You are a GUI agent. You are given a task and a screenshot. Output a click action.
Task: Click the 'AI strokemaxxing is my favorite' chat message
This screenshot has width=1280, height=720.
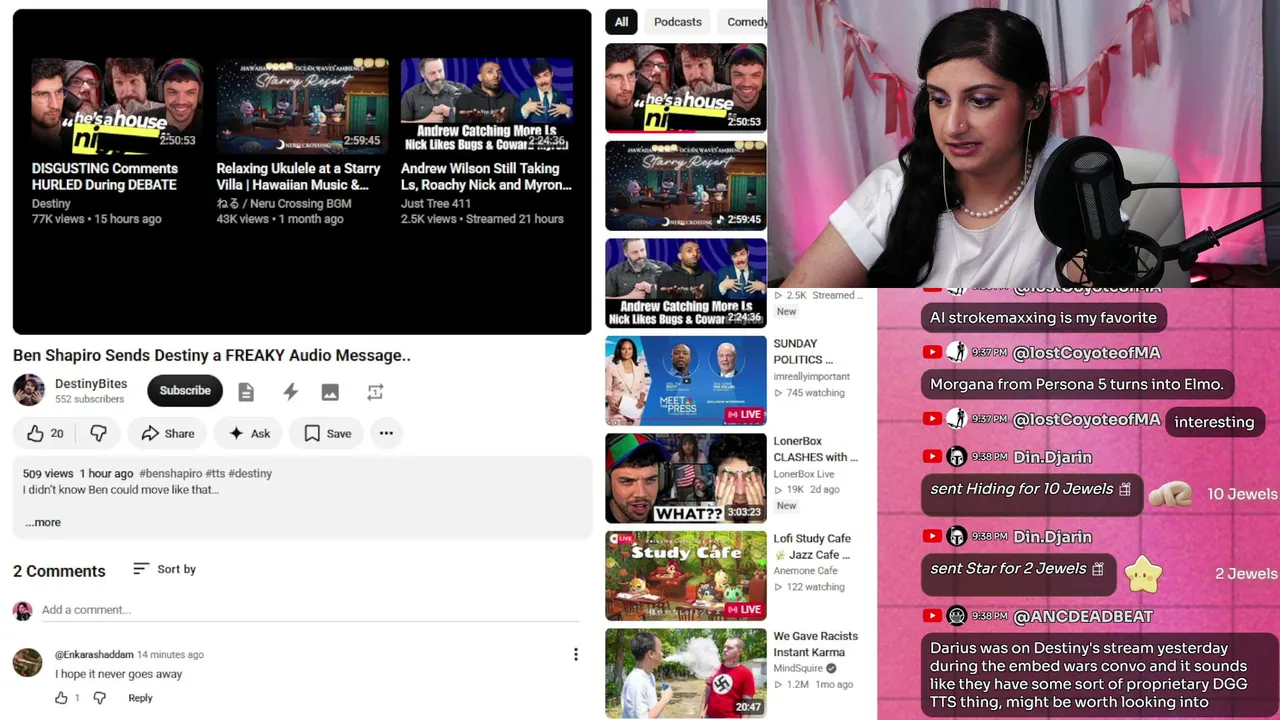coord(1043,318)
